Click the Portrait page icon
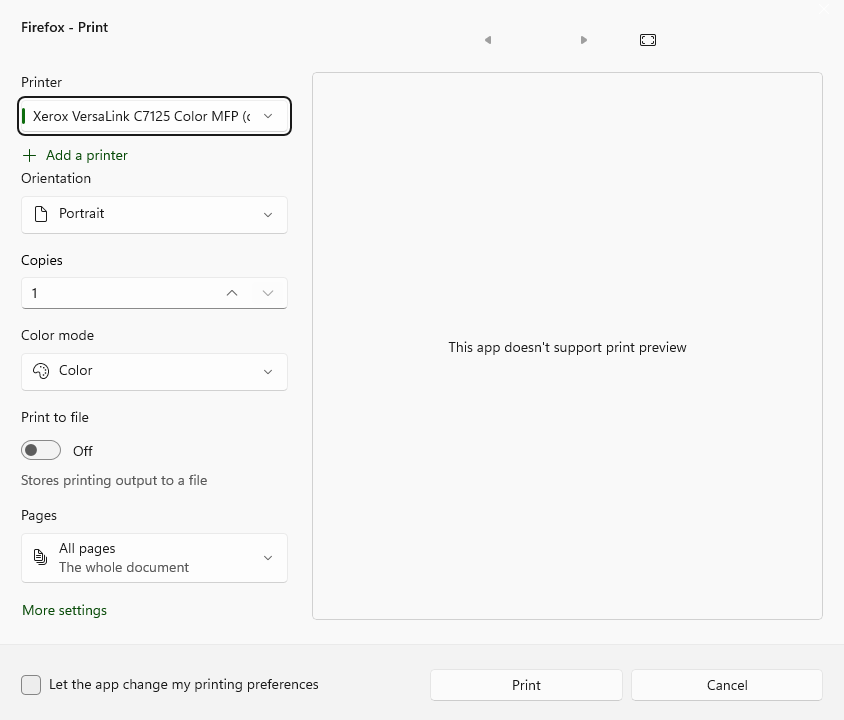Screen dimensions: 844x720 pyautogui.click(x=41, y=214)
